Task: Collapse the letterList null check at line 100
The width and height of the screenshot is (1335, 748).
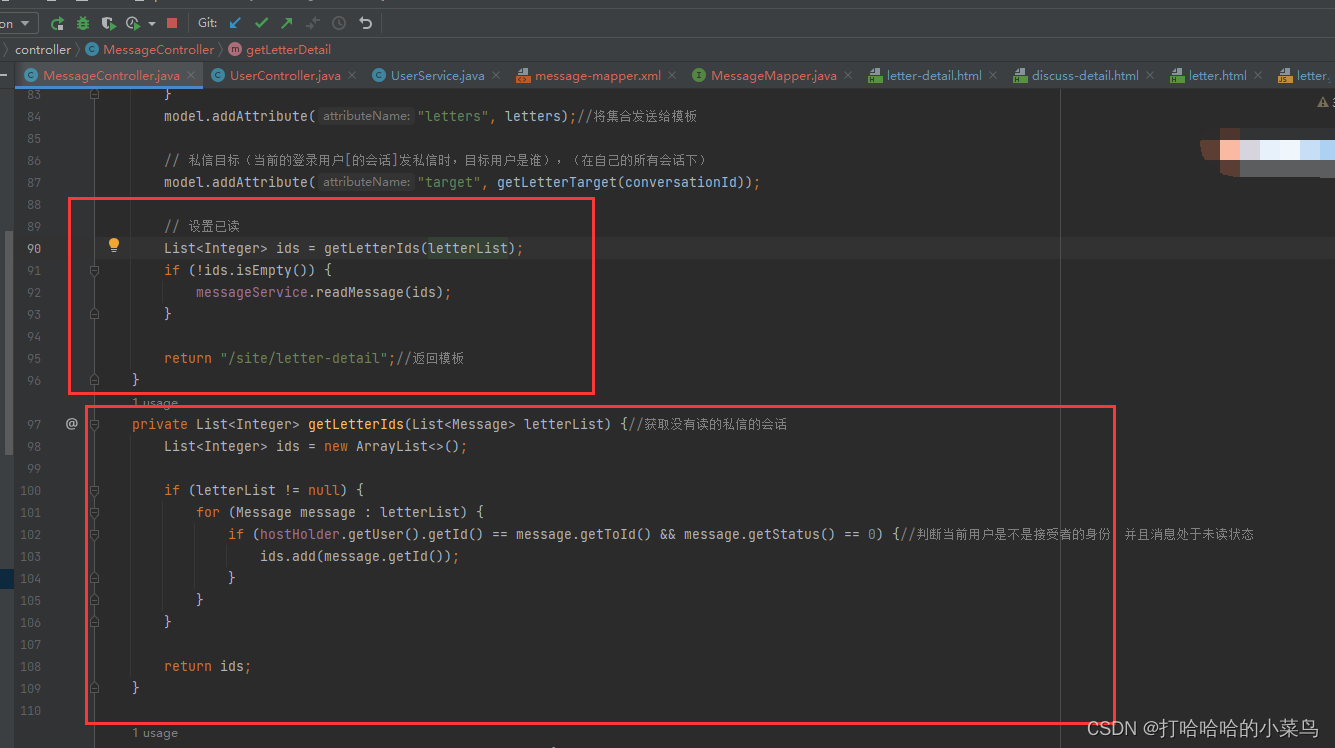Action: tap(95, 490)
